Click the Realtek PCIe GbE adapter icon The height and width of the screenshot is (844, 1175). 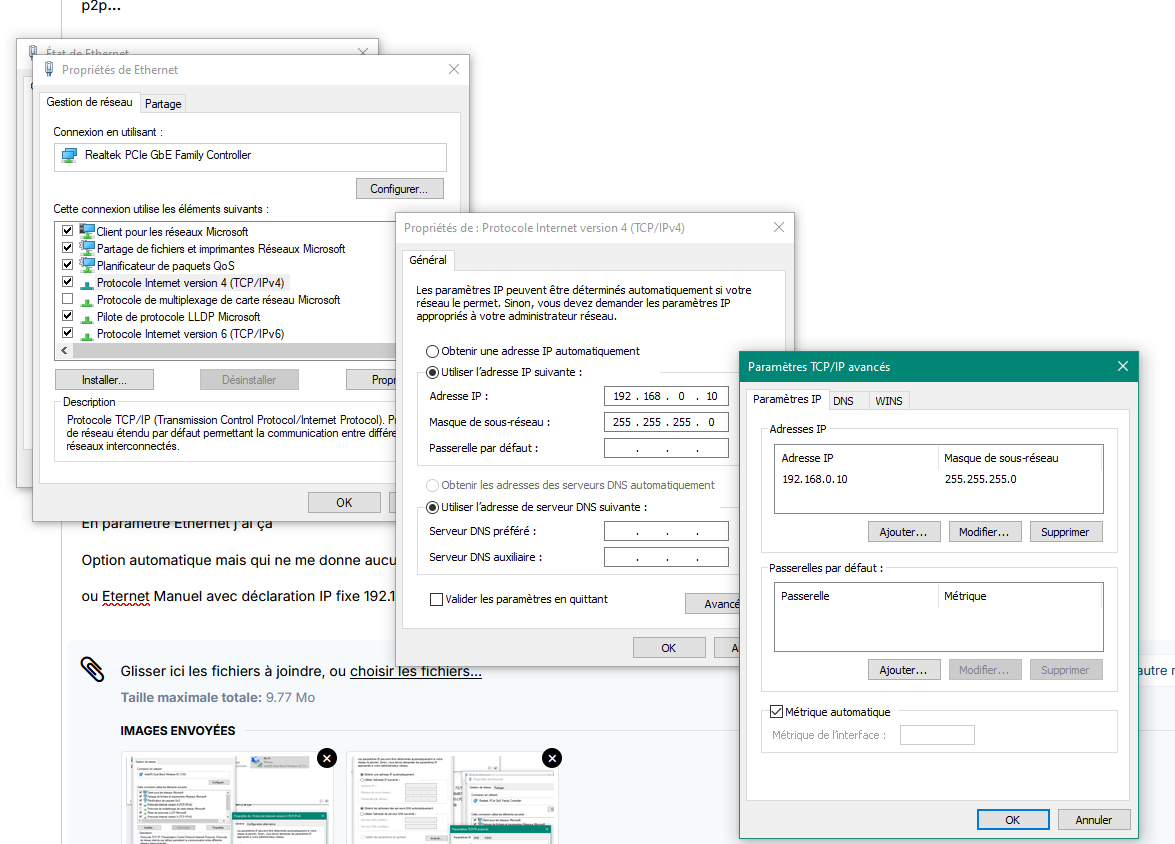(x=70, y=155)
